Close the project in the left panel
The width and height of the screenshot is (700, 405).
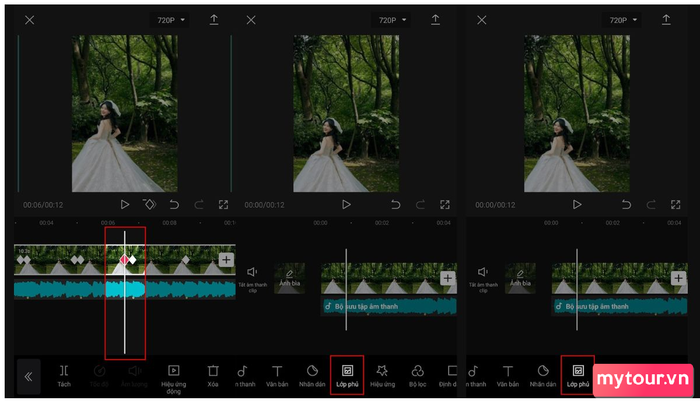[29, 20]
